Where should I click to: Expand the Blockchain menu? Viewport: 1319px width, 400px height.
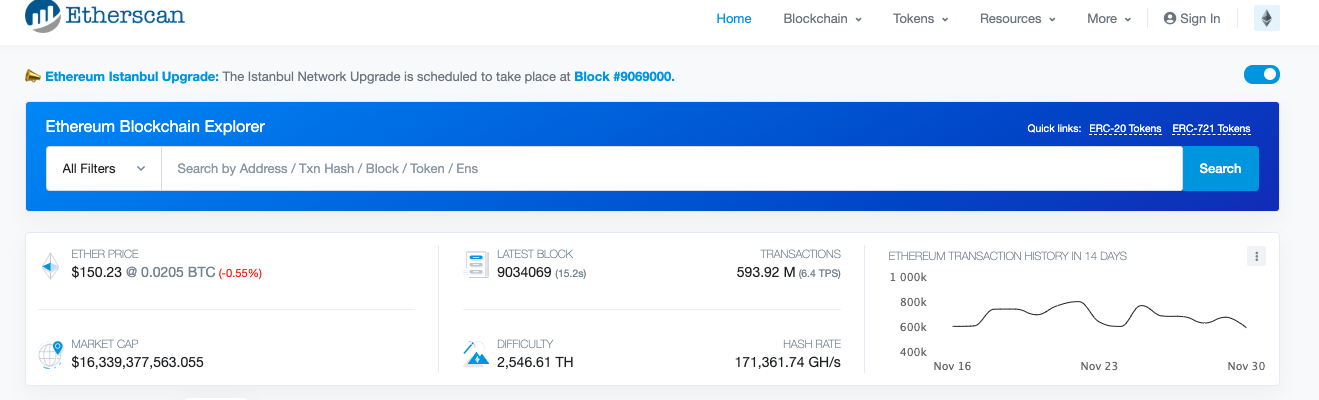pyautogui.click(x=822, y=19)
